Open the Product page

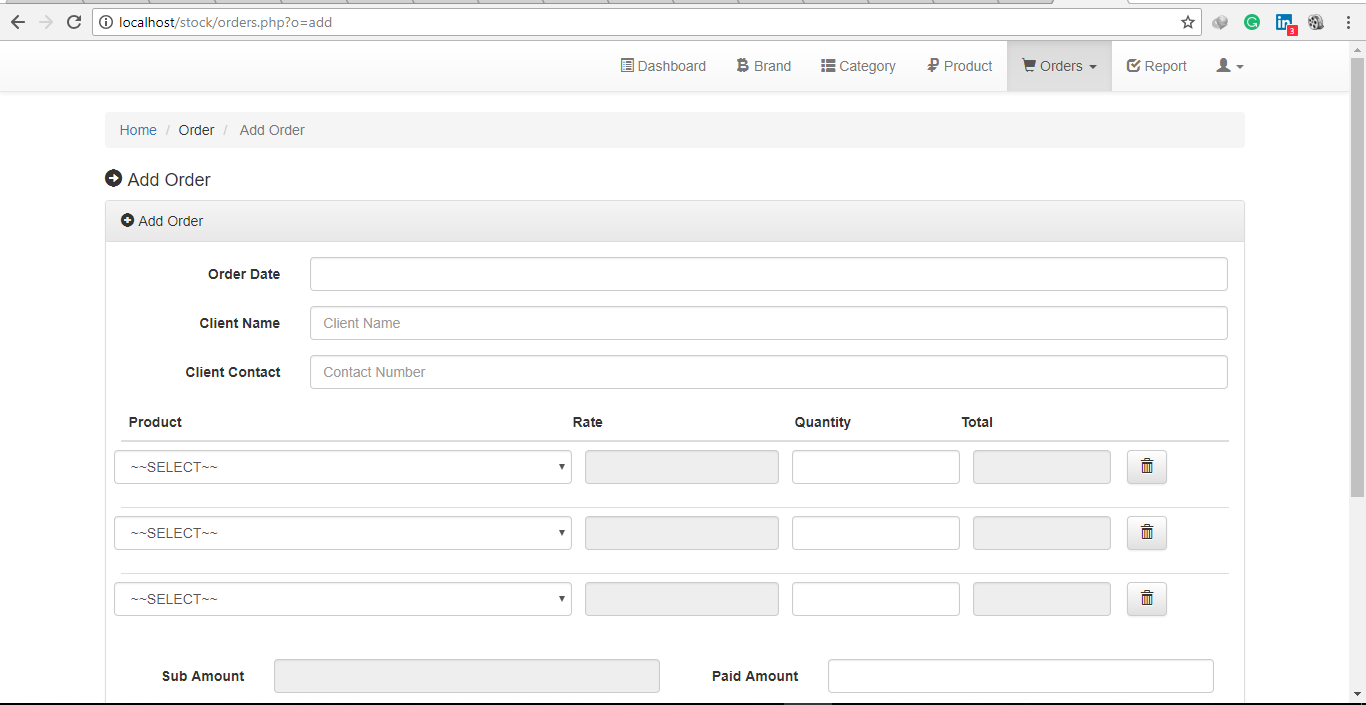[x=959, y=66]
